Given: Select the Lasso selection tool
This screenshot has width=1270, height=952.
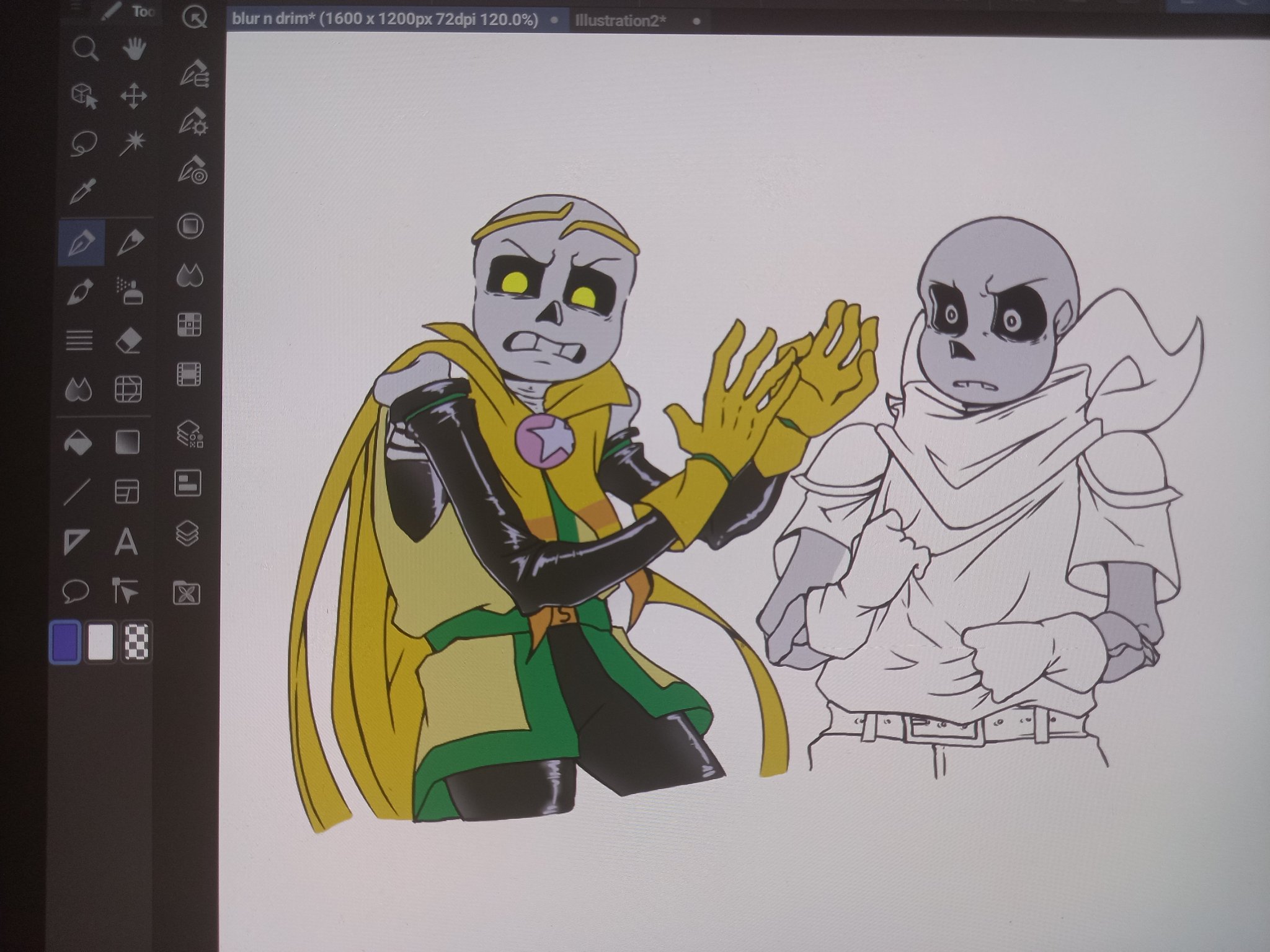Looking at the screenshot, I should coord(84,144).
